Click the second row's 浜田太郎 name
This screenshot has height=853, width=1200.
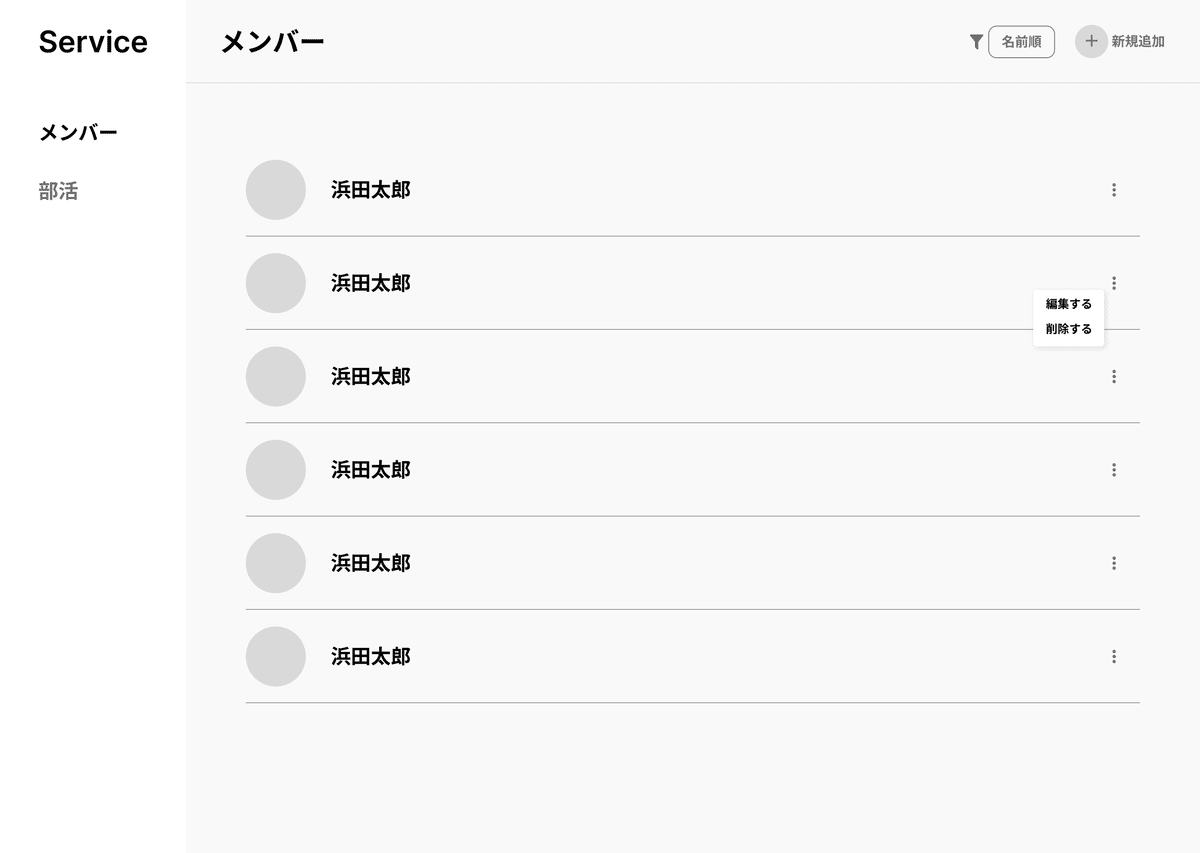click(371, 283)
